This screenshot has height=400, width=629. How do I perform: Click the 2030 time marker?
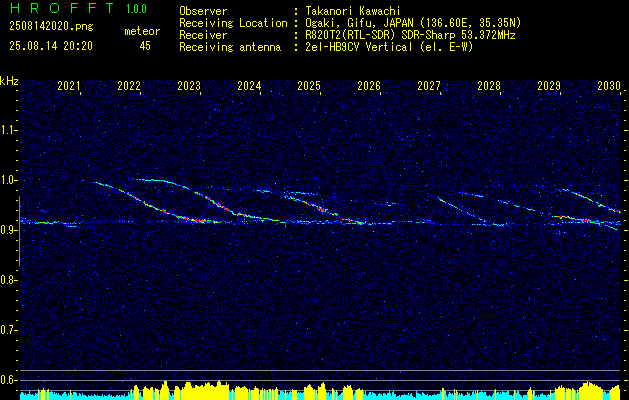(x=609, y=86)
